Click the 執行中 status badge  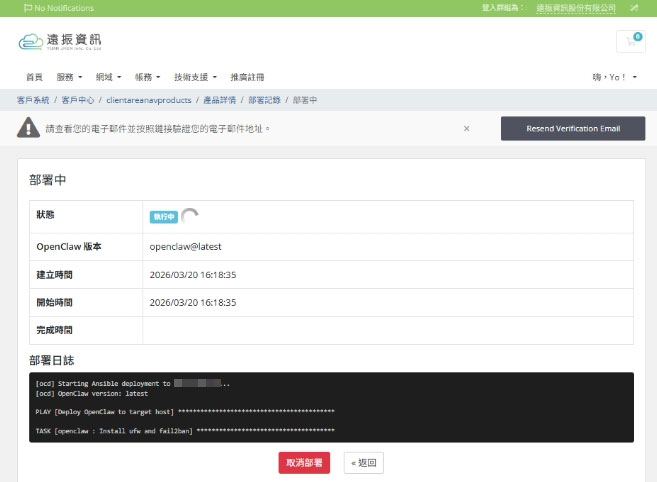point(163,217)
